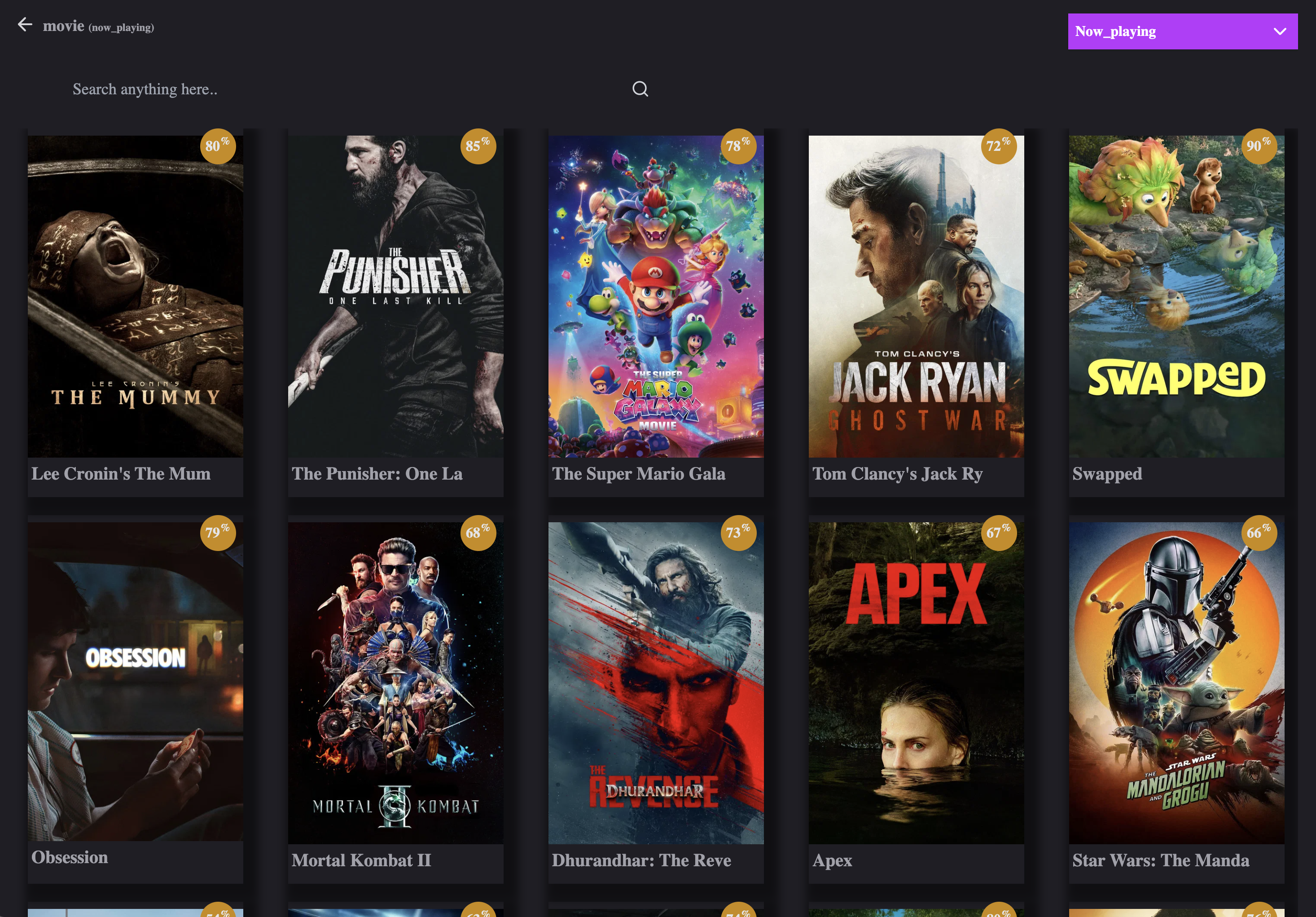This screenshot has height=917, width=1316.
Task: Open Dhurandhar: The Revenge poster
Action: tap(656, 683)
